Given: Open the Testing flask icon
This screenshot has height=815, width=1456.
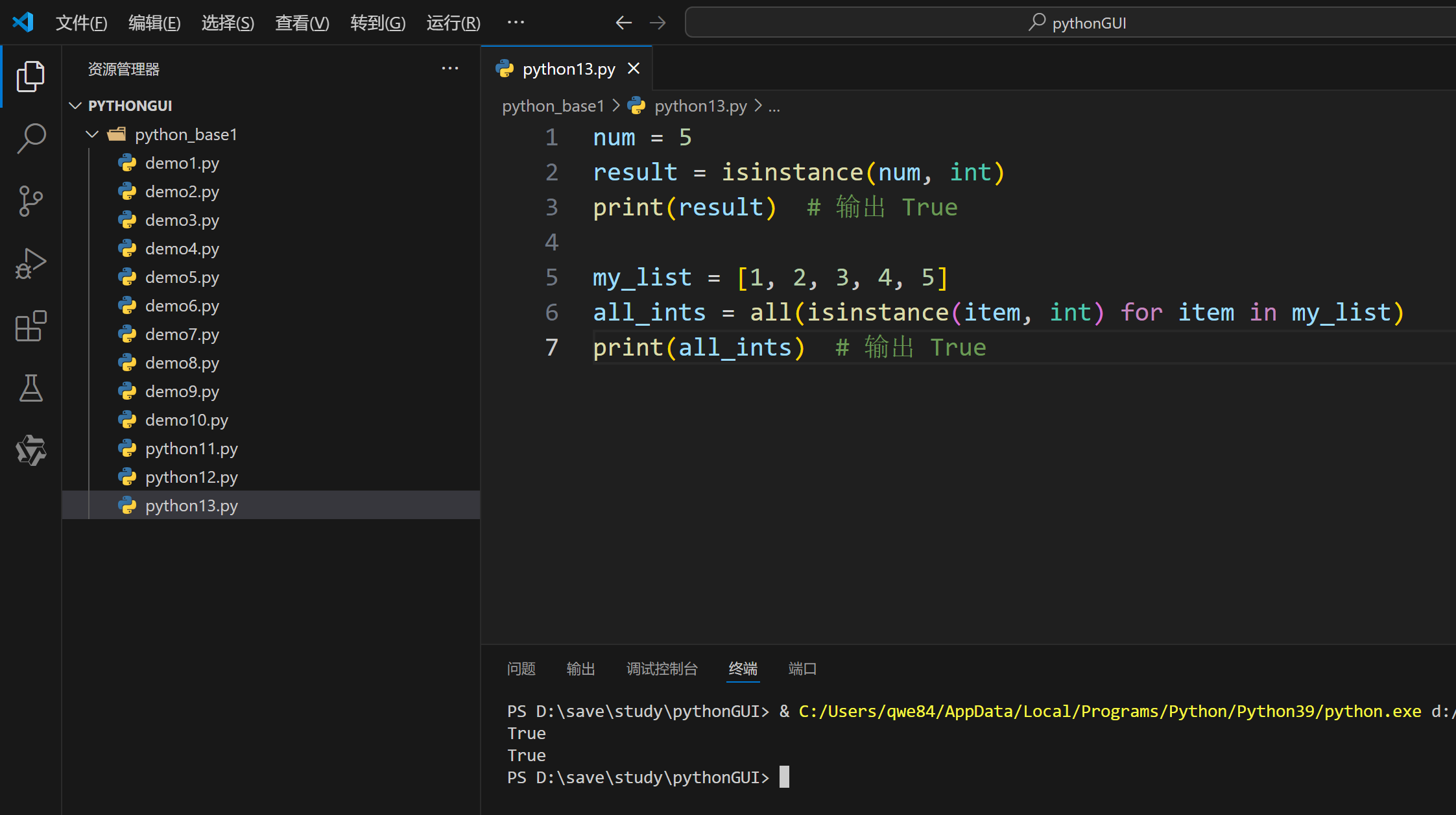Looking at the screenshot, I should (x=30, y=389).
